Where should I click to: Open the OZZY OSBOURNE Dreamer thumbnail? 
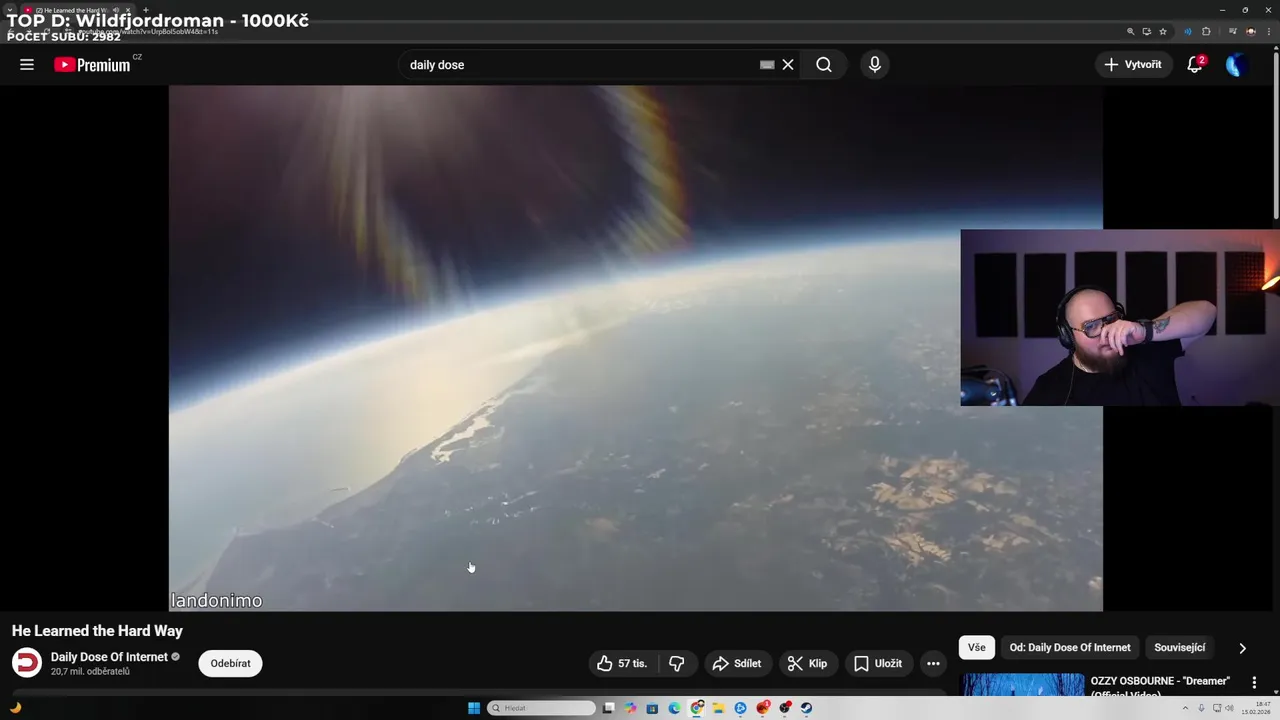pos(1022,685)
